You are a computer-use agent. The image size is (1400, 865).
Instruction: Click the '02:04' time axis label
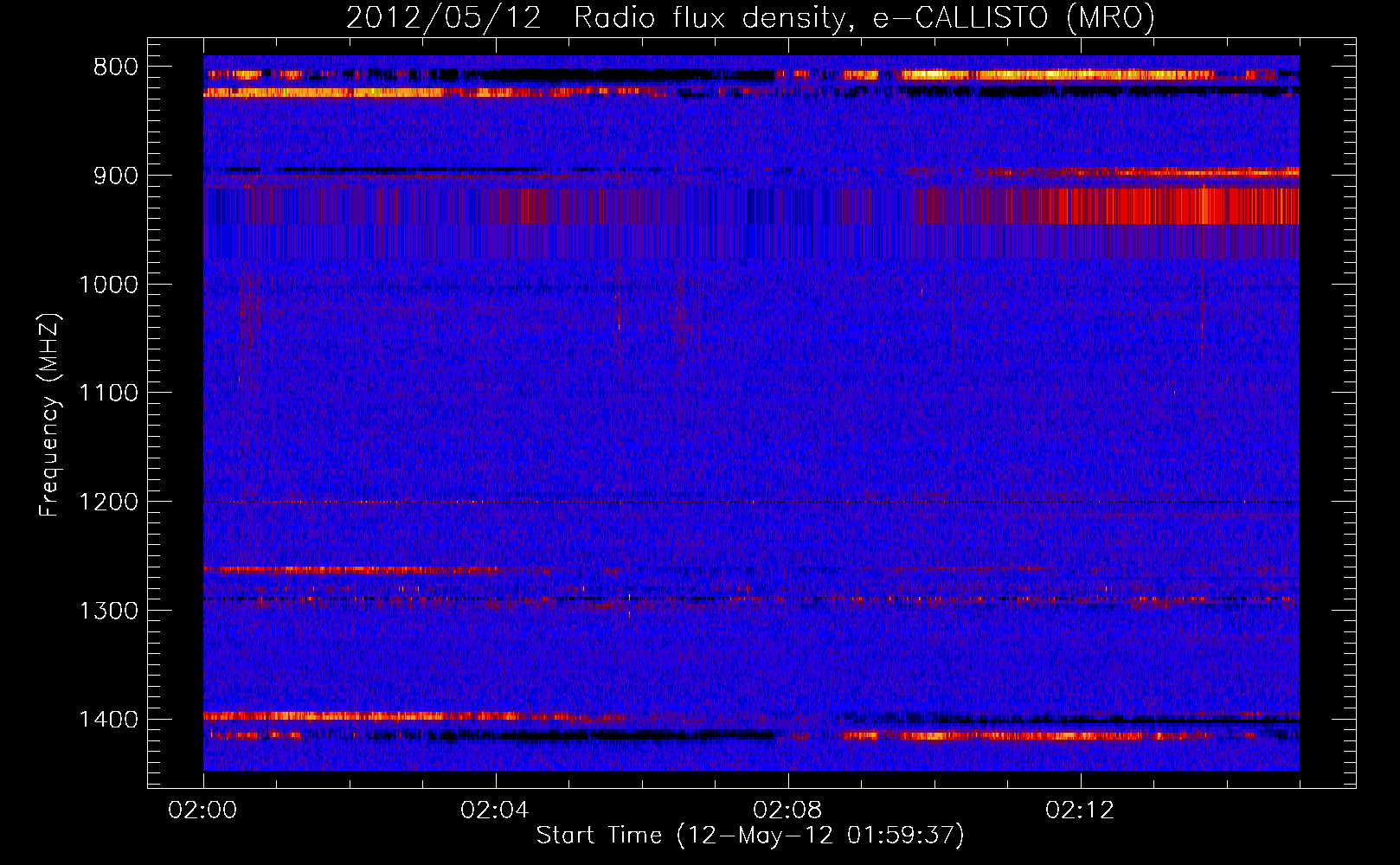pos(495,811)
